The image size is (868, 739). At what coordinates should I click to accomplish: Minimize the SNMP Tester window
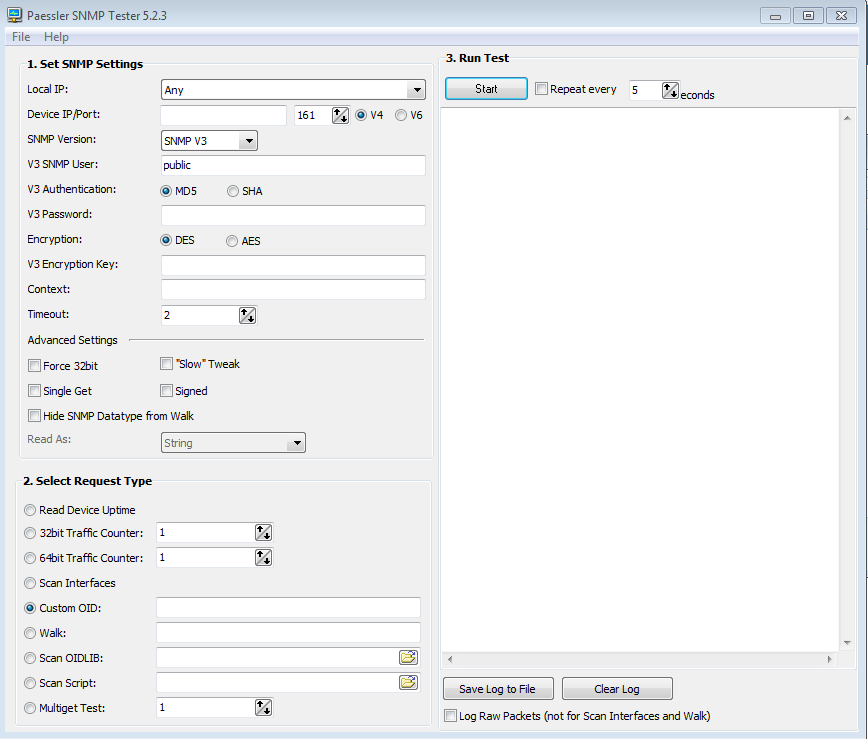point(776,15)
